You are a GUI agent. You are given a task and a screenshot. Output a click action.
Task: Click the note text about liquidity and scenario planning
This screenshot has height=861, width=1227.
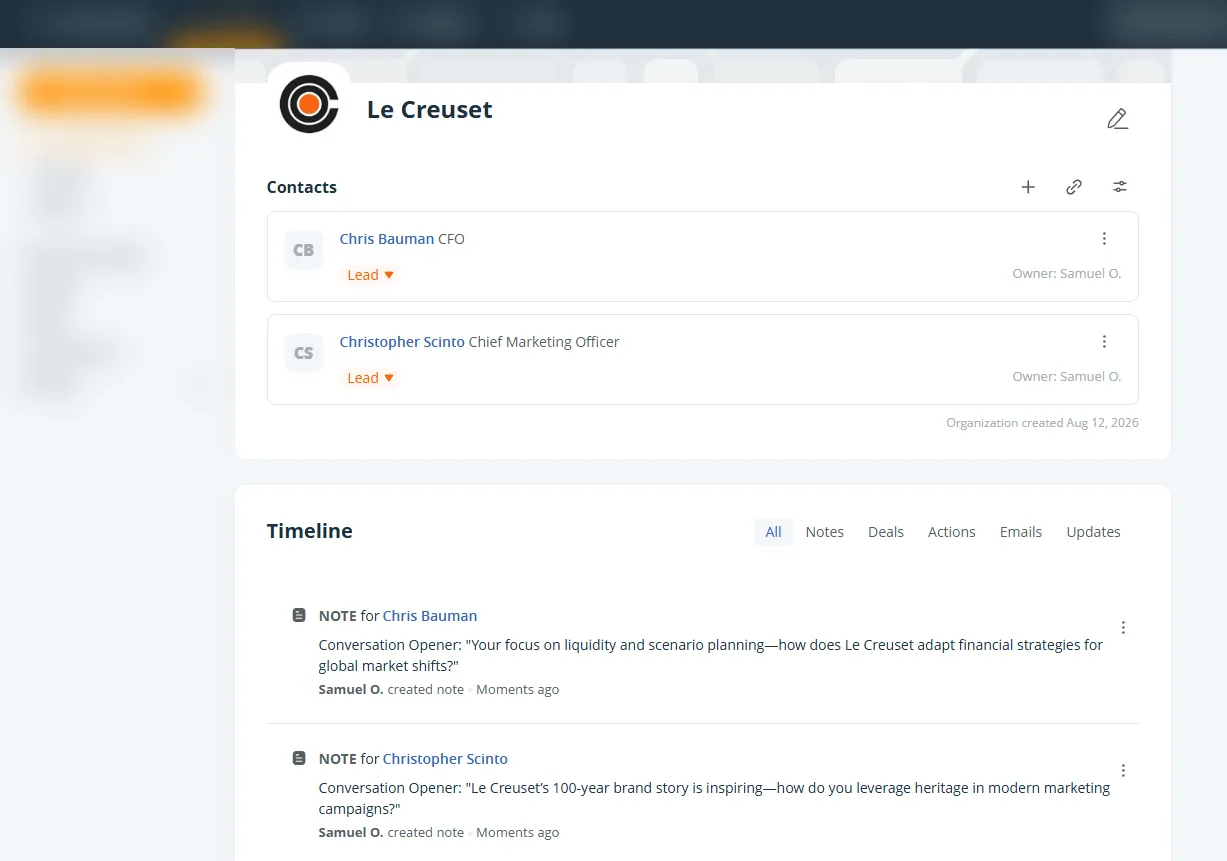[711, 655]
